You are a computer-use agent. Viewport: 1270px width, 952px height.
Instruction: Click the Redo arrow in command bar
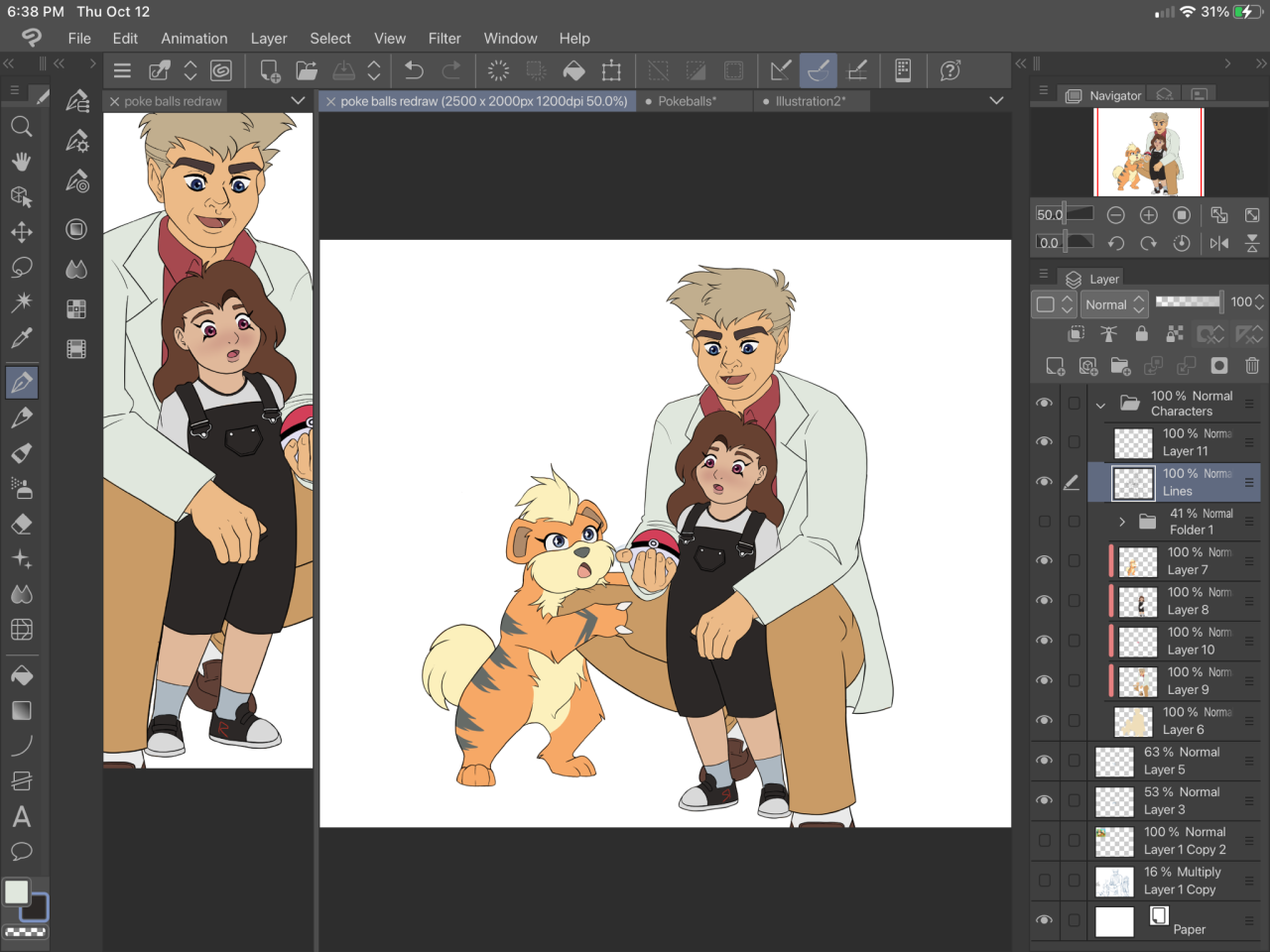click(x=450, y=70)
